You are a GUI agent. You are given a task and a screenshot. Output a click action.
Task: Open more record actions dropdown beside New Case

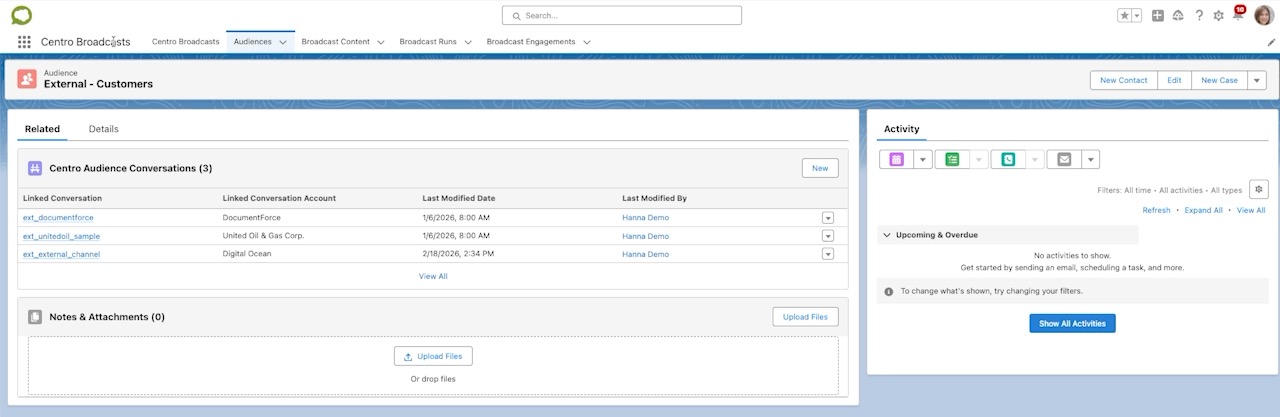pos(1257,80)
